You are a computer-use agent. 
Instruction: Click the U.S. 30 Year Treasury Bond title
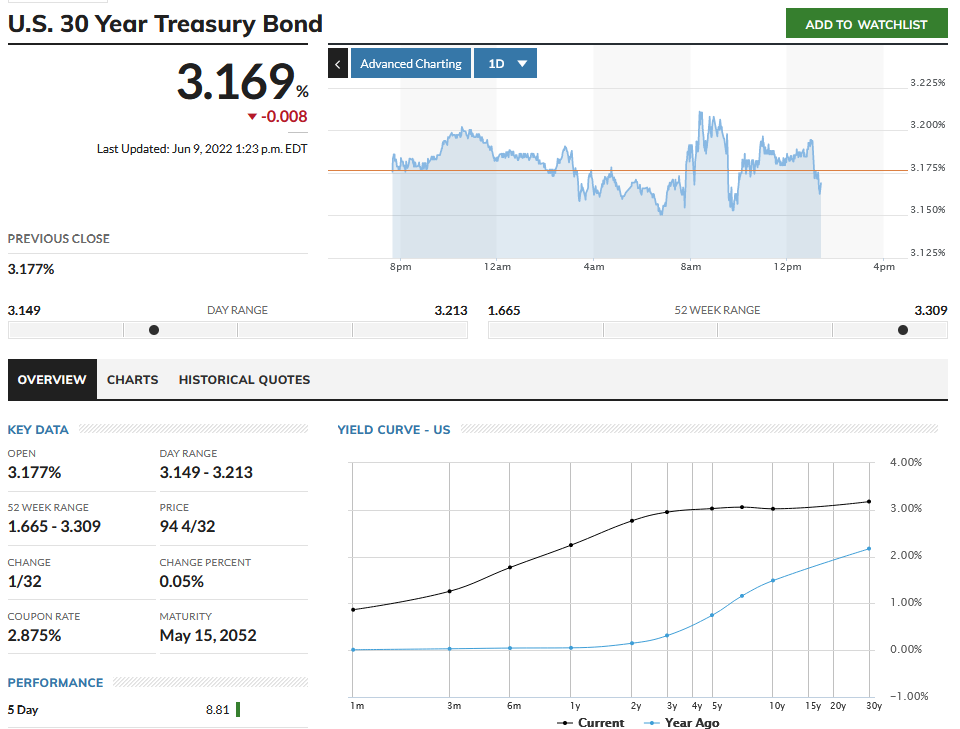coord(165,24)
